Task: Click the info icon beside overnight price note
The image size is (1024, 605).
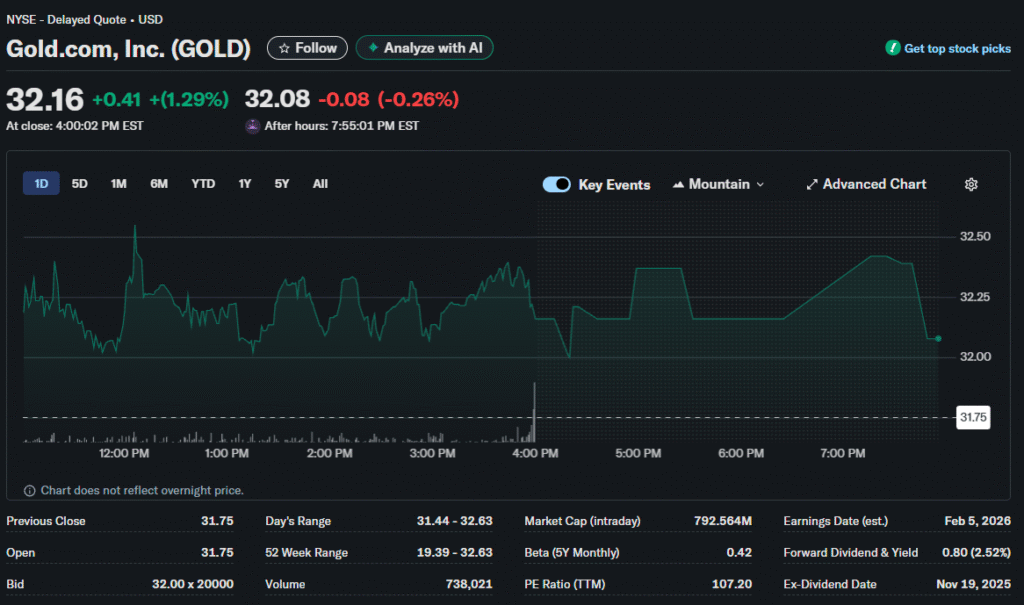Action: (29, 491)
